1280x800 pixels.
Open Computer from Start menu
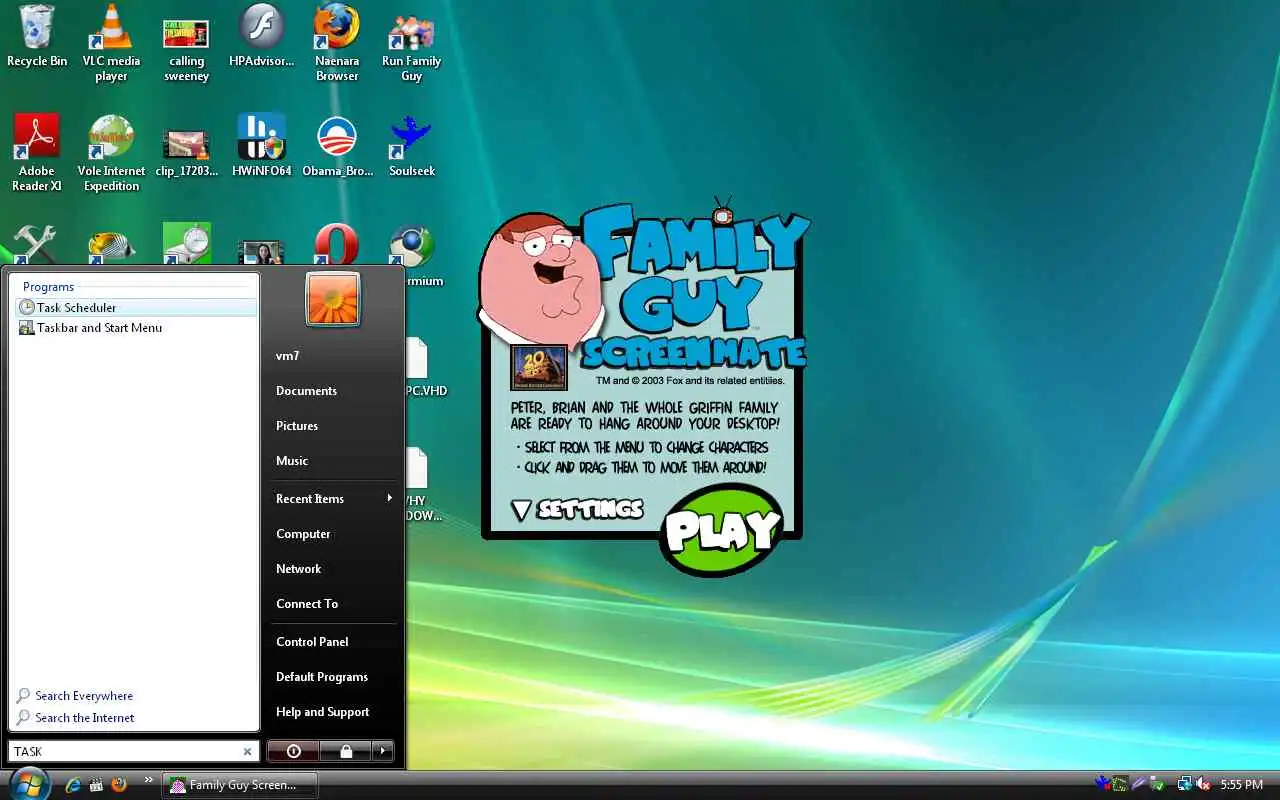pyautogui.click(x=303, y=534)
